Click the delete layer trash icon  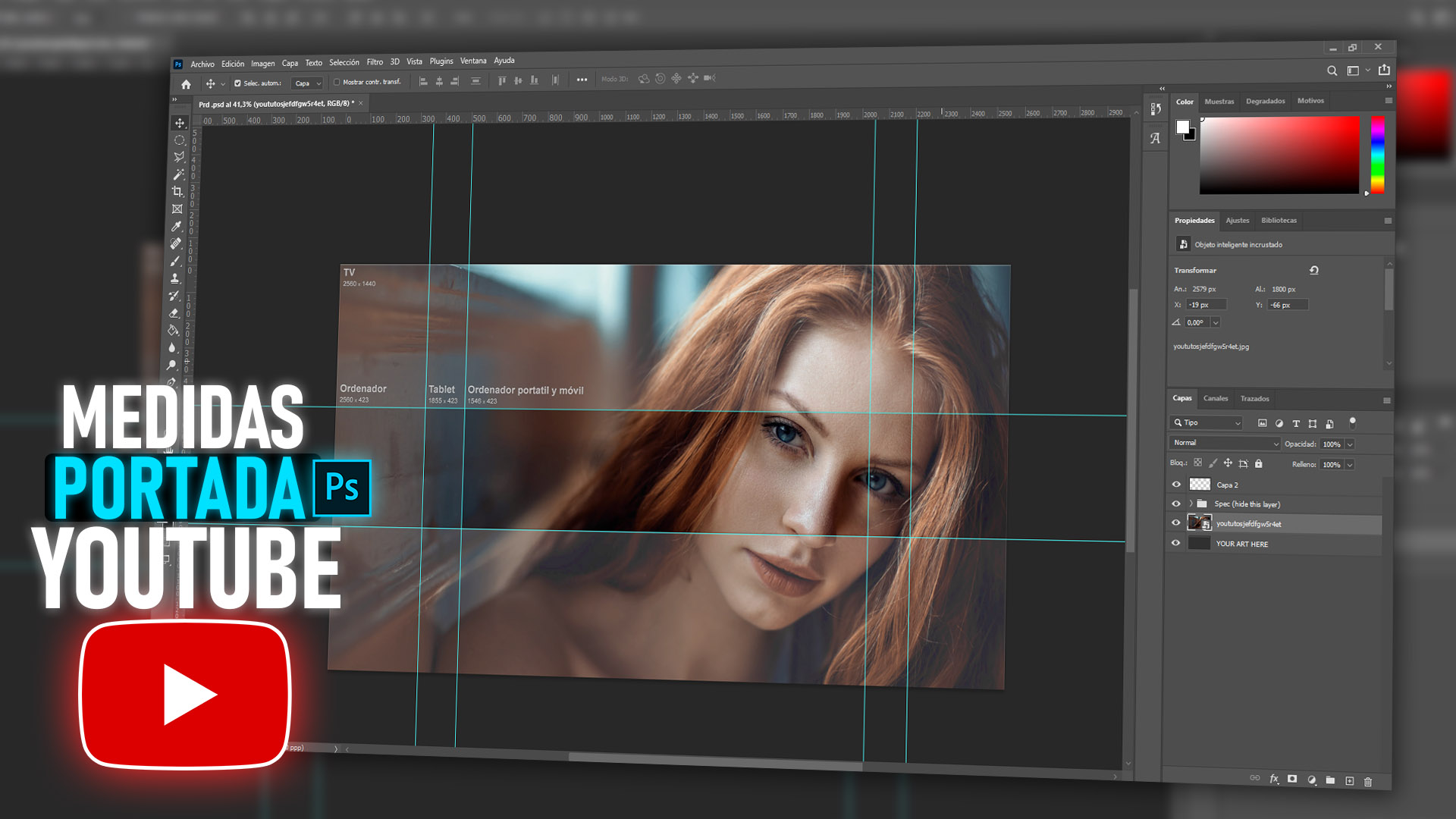(x=1368, y=782)
